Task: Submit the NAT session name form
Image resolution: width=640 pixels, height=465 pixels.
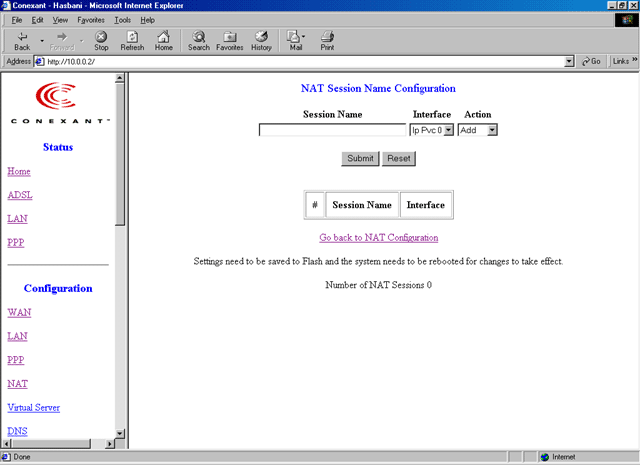Action: coord(360,158)
